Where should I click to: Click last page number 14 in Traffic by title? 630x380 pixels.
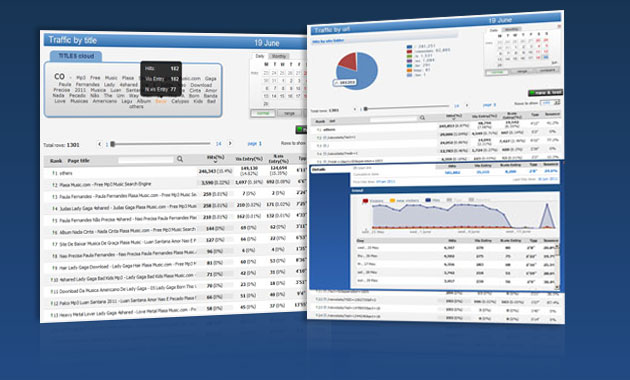pos(219,143)
